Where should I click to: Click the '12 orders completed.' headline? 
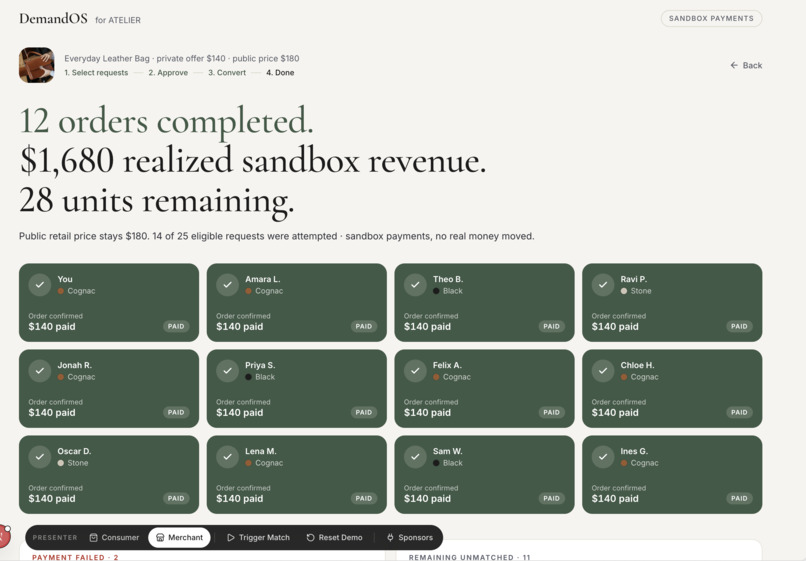pyautogui.click(x=166, y=122)
